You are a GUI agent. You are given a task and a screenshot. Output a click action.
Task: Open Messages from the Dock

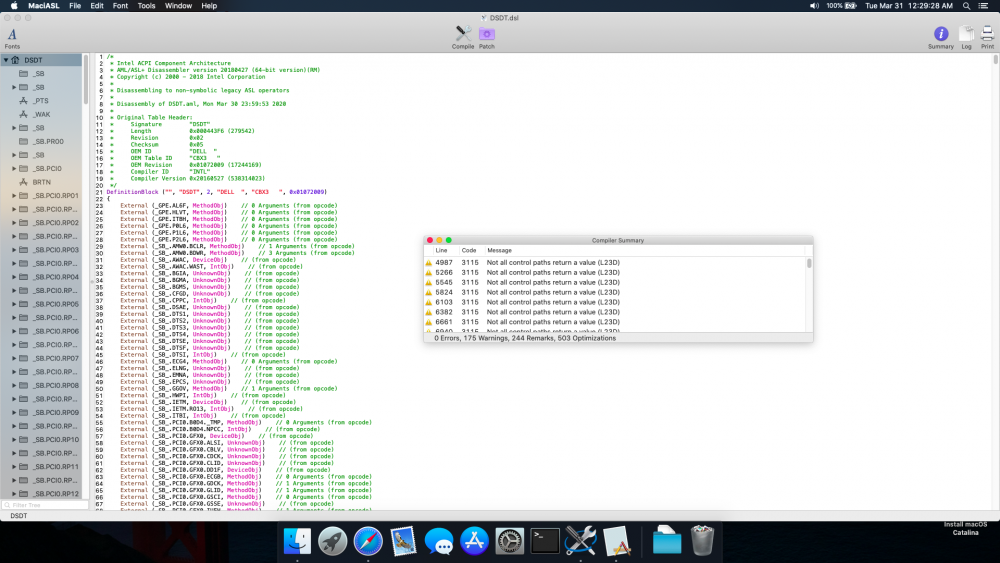coord(439,541)
